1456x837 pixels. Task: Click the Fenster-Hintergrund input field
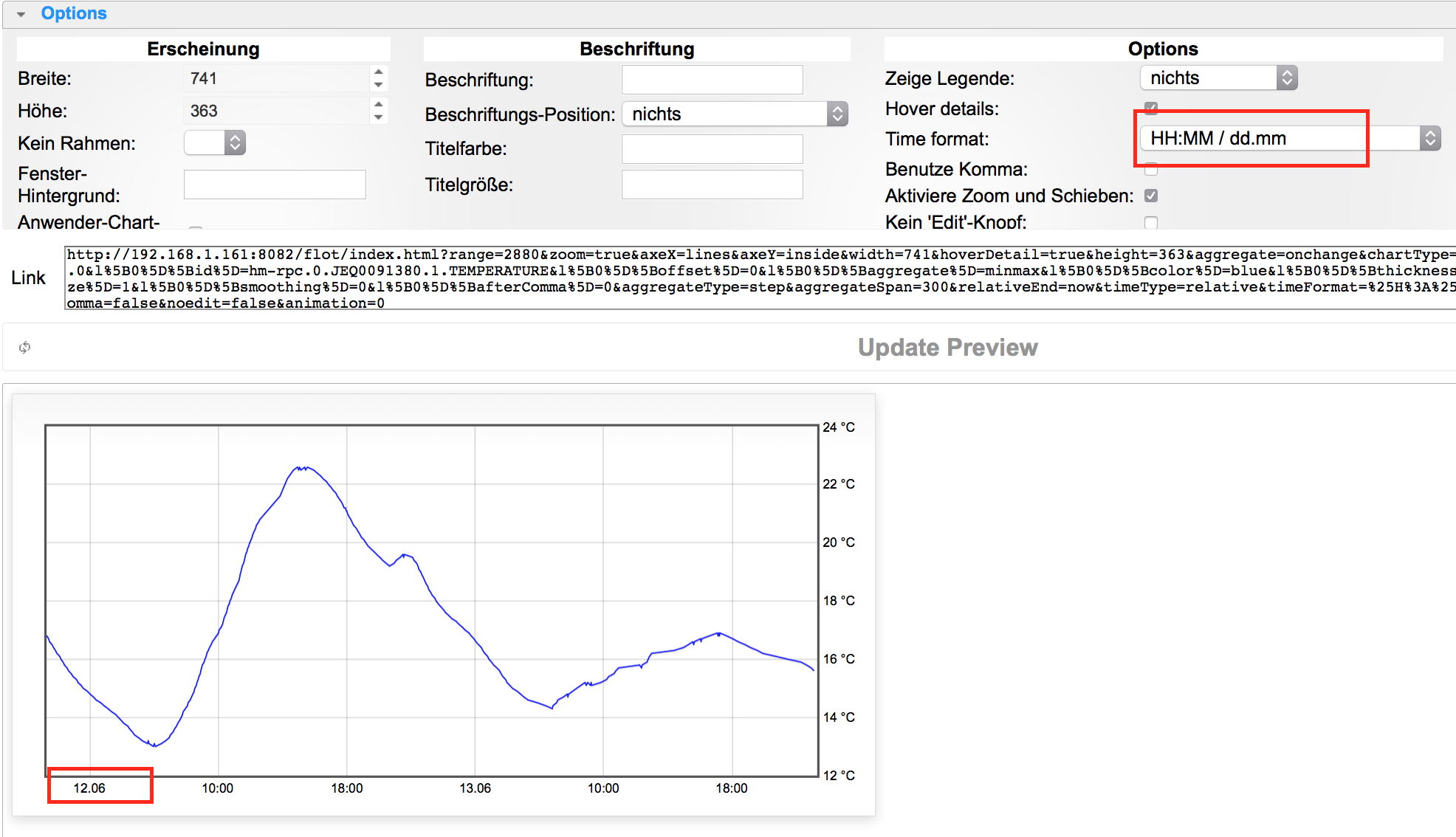[x=275, y=185]
